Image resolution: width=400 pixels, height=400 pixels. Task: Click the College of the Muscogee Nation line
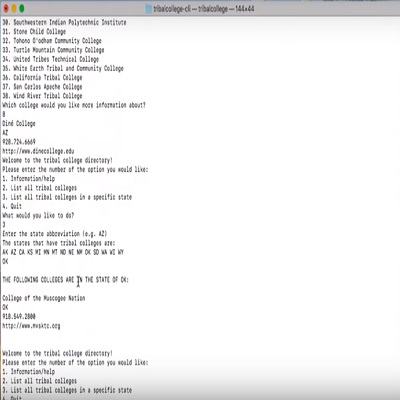pyautogui.click(x=44, y=298)
